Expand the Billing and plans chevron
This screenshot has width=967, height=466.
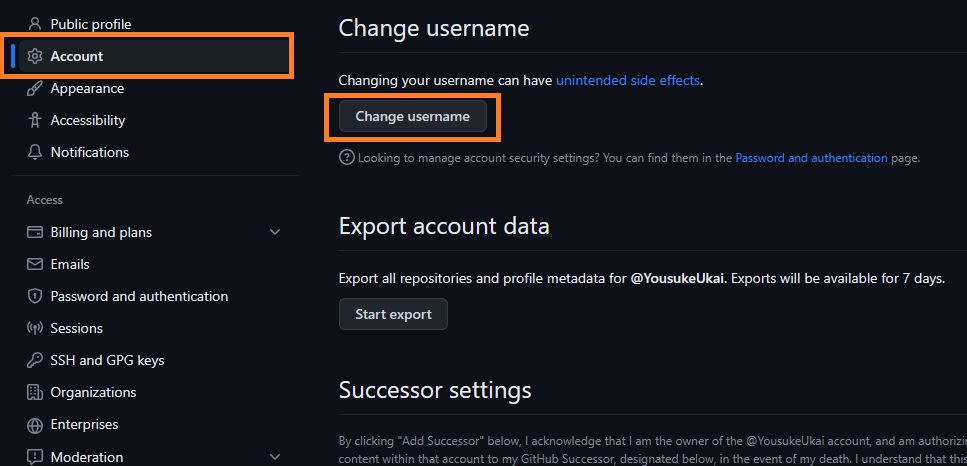click(x=275, y=232)
